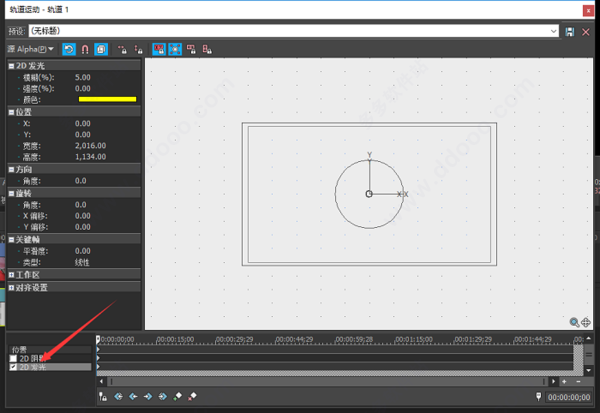The width and height of the screenshot is (600, 413).
Task: Click the Y 偏移 value field
Action: point(83,227)
